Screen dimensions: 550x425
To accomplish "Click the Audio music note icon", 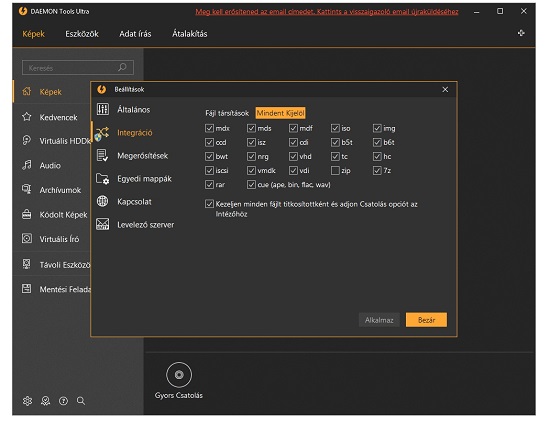I will coord(27,165).
